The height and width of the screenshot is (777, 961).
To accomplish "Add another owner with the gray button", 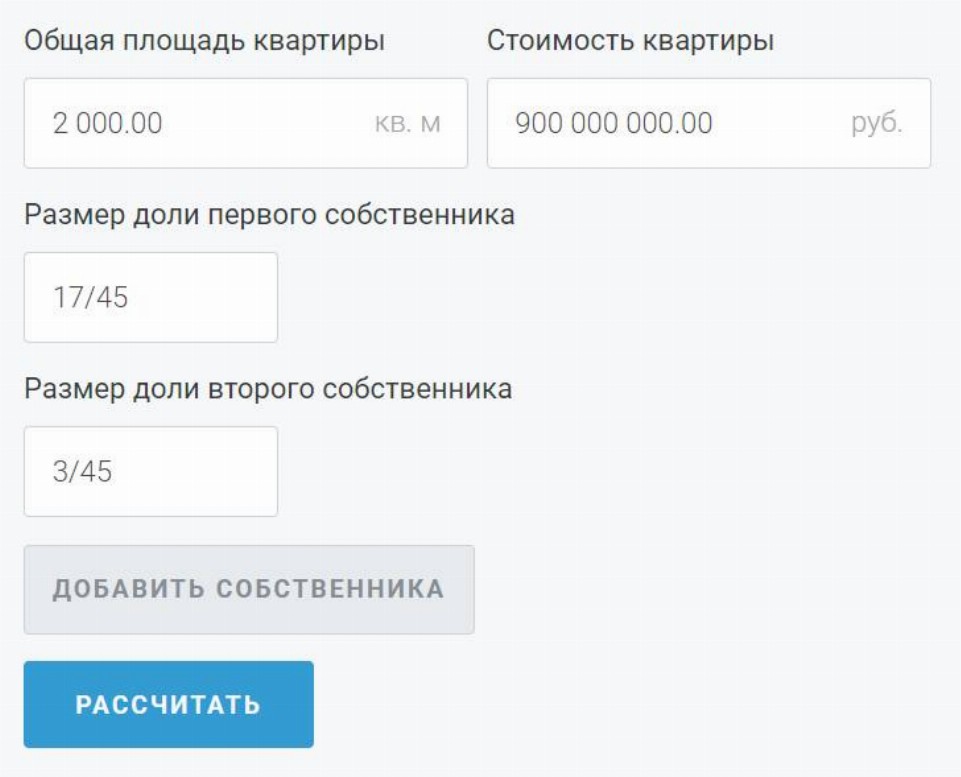I will [x=249, y=589].
